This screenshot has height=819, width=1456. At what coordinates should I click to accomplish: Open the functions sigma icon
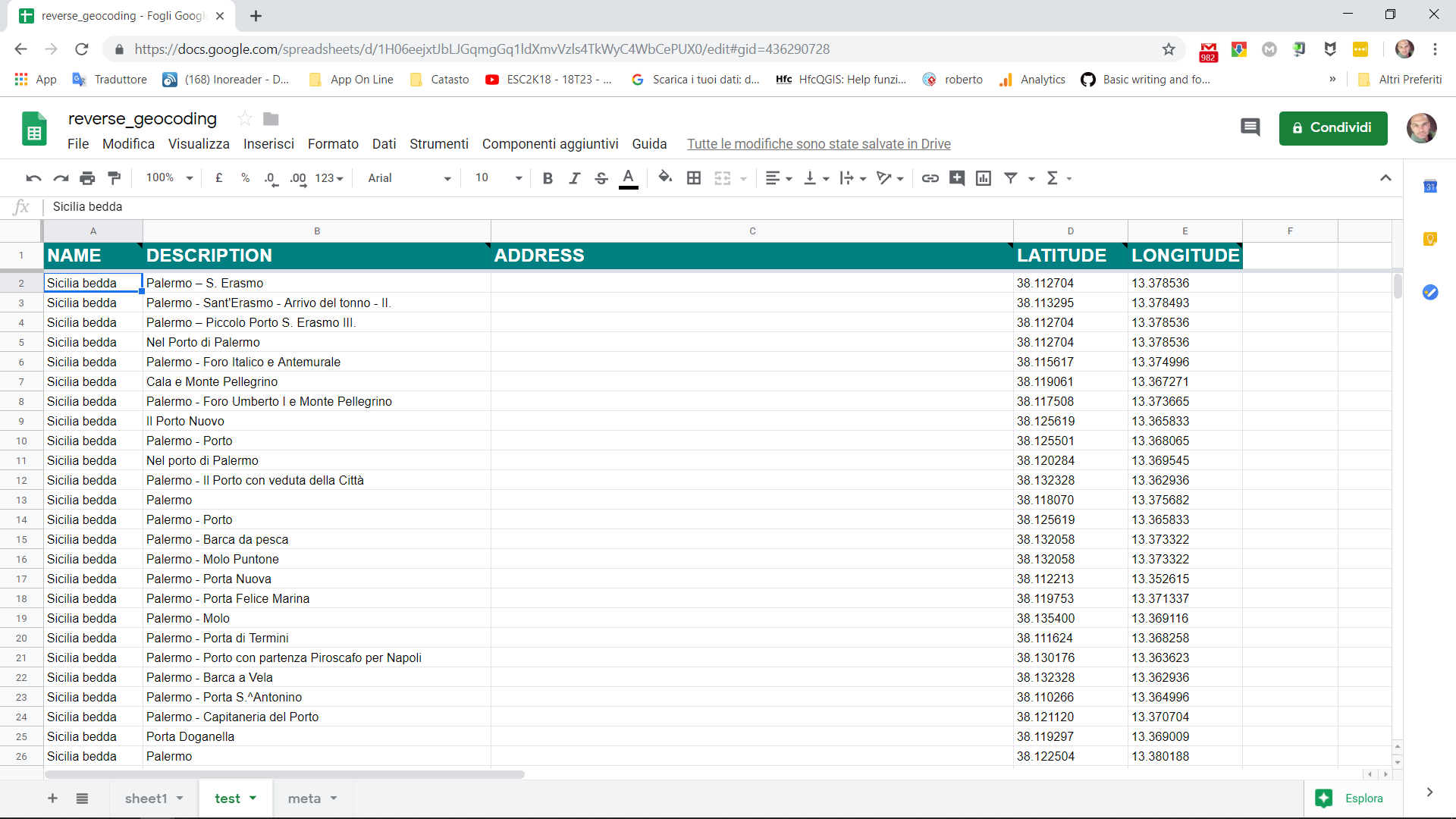coord(1053,178)
